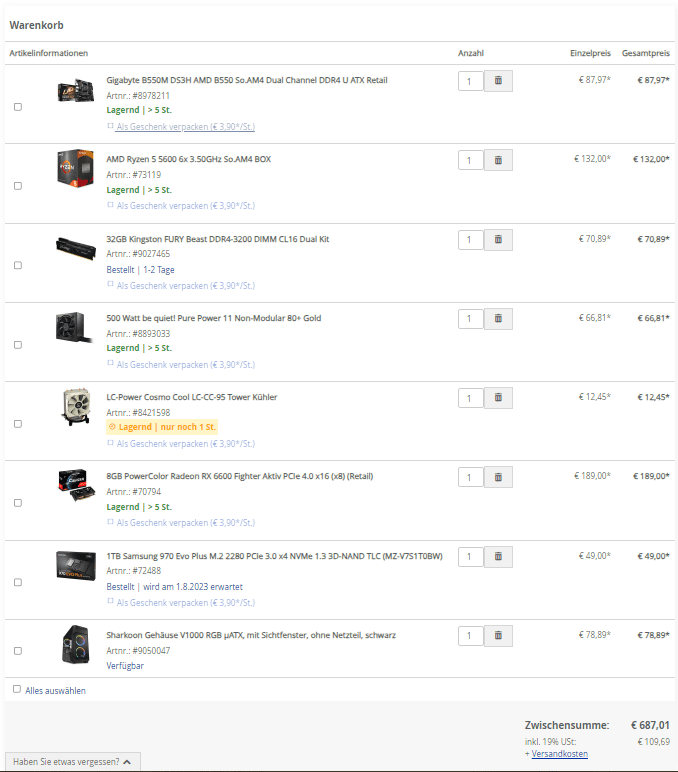Edit quantity field for be quiet! Pure Power
The image size is (678, 772).
tap(470, 319)
